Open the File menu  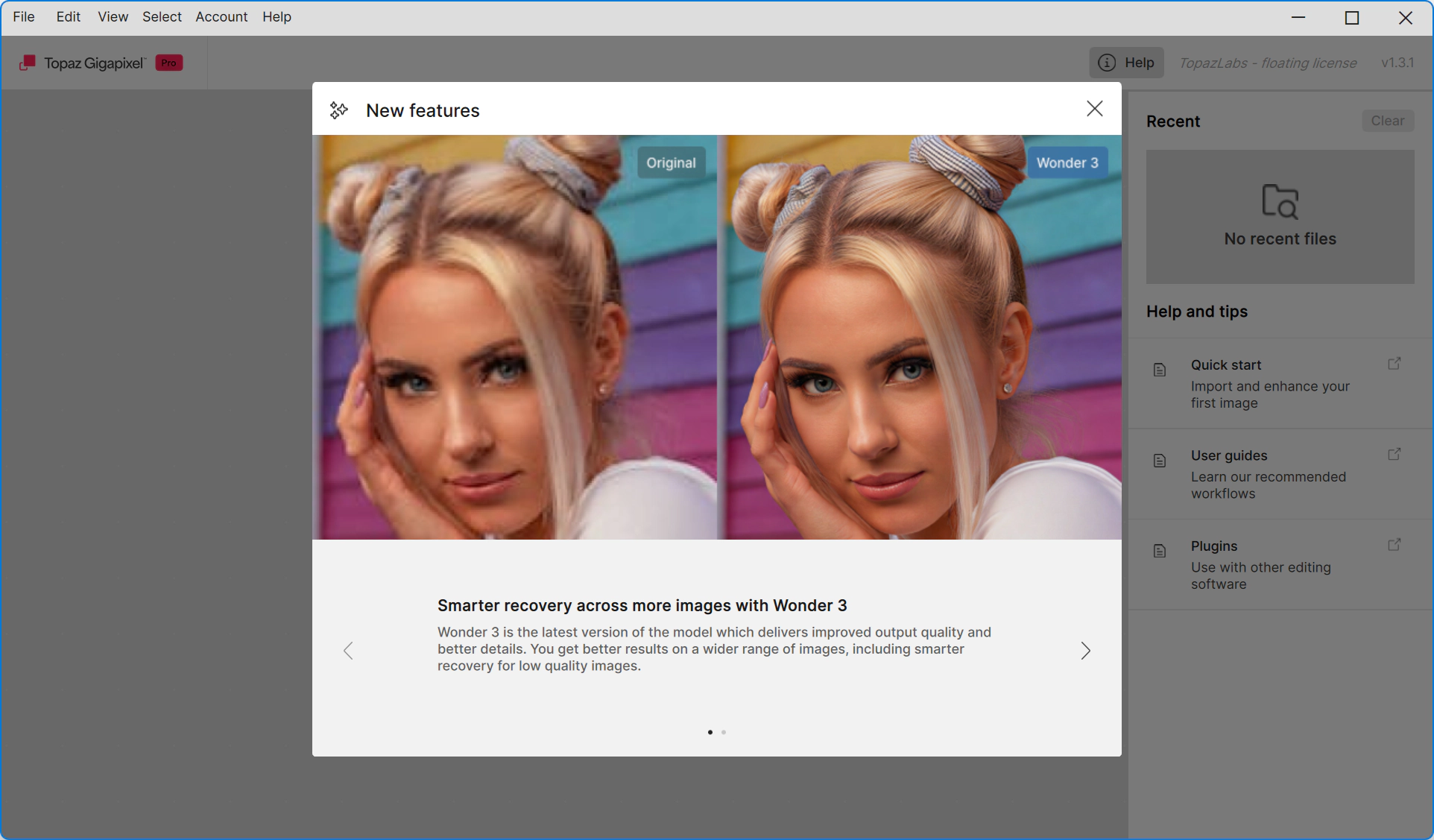point(24,16)
